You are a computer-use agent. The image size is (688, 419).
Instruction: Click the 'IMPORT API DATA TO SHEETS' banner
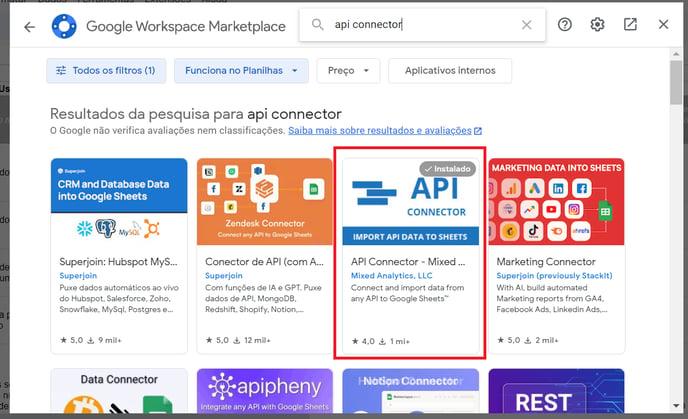point(410,236)
